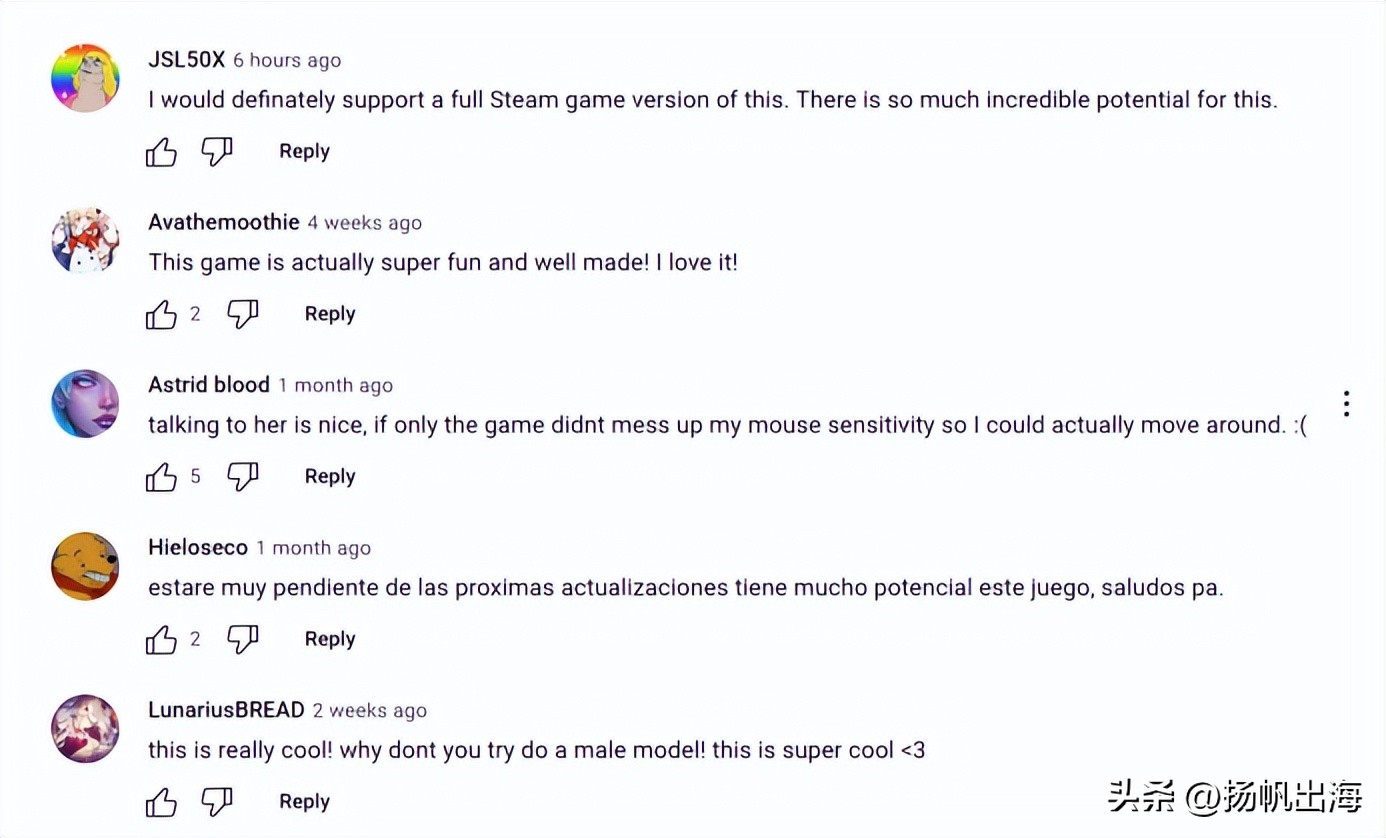Dislike the Hieloseco comment
Image resolution: width=1386 pixels, height=838 pixels.
[243, 640]
